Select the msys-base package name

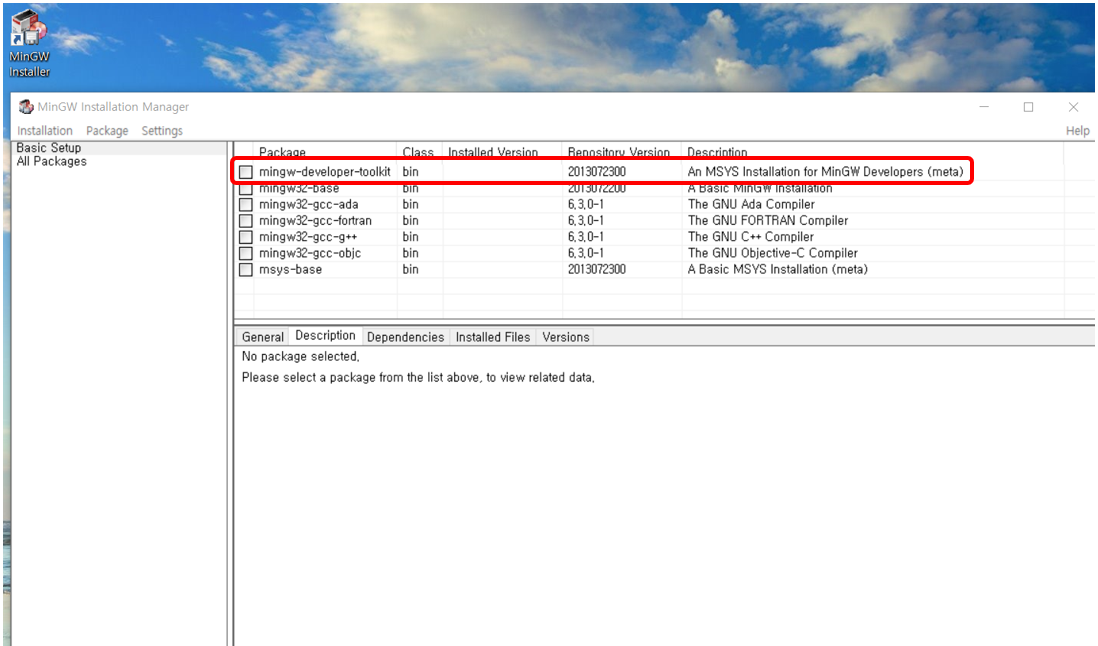click(x=291, y=269)
